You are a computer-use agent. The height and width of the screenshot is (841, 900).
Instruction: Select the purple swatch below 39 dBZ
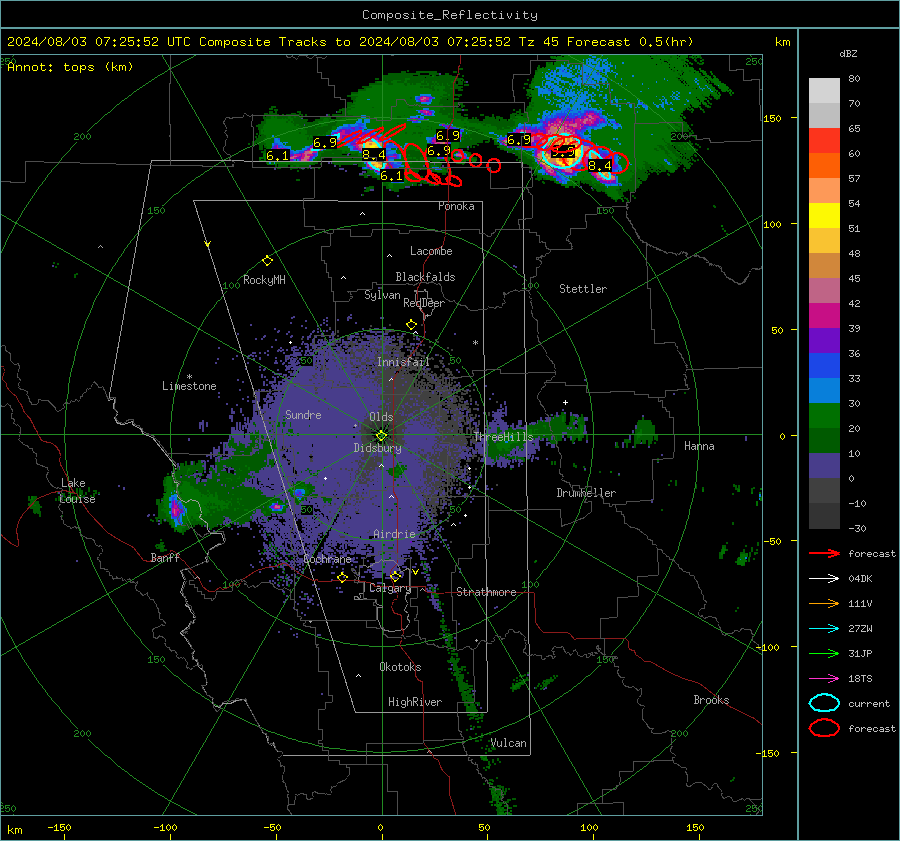coord(824,341)
